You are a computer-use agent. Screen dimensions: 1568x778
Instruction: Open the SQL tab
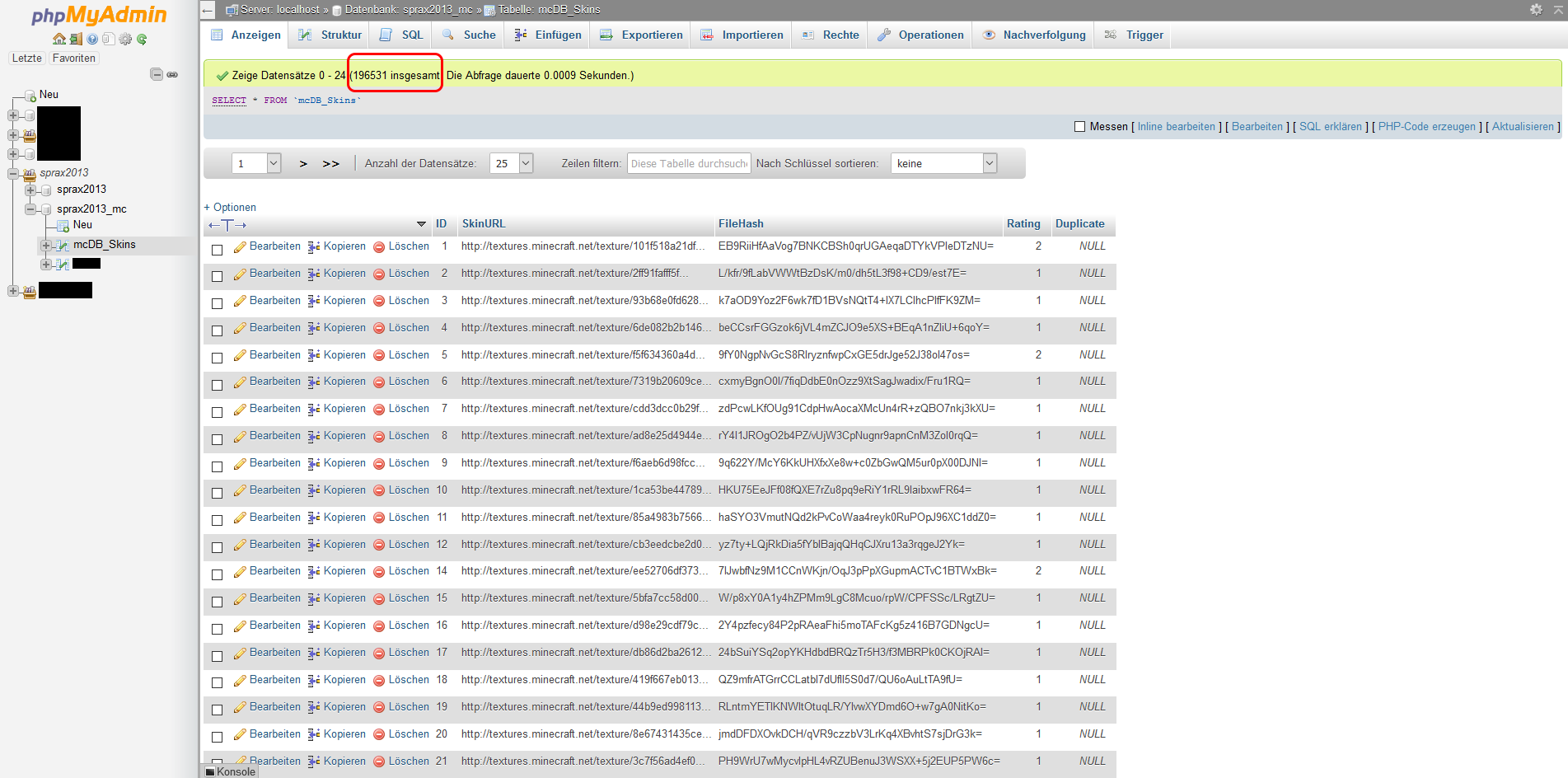coord(401,35)
